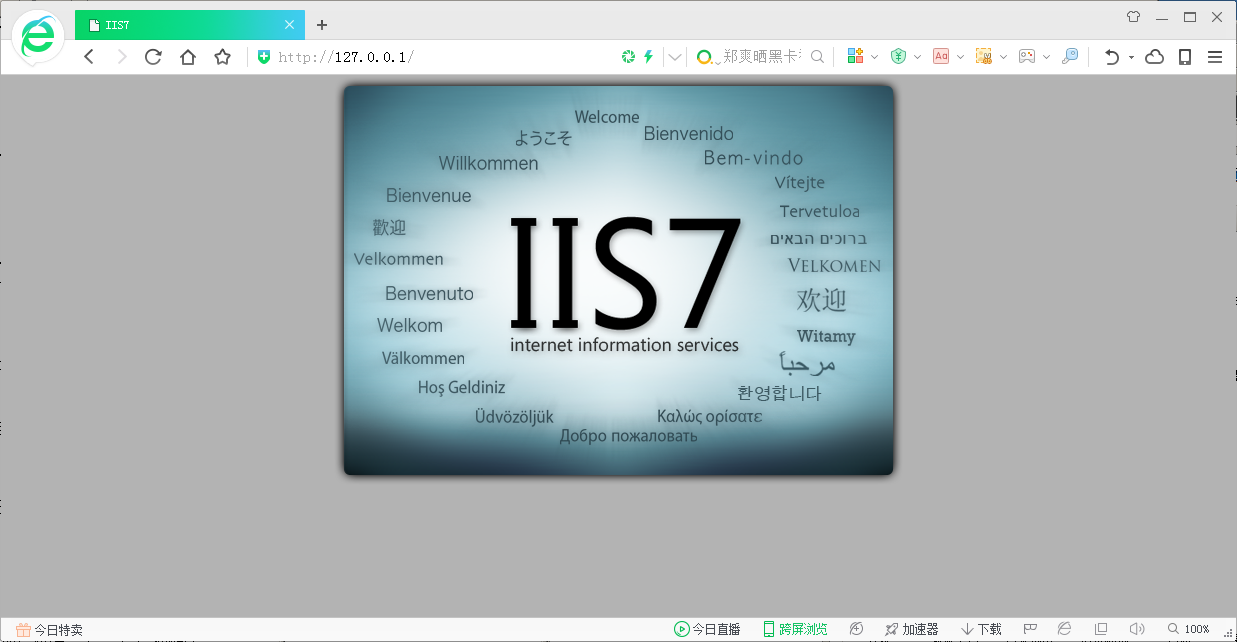Go back with the back arrow
The height and width of the screenshot is (642, 1237).
tap(89, 57)
